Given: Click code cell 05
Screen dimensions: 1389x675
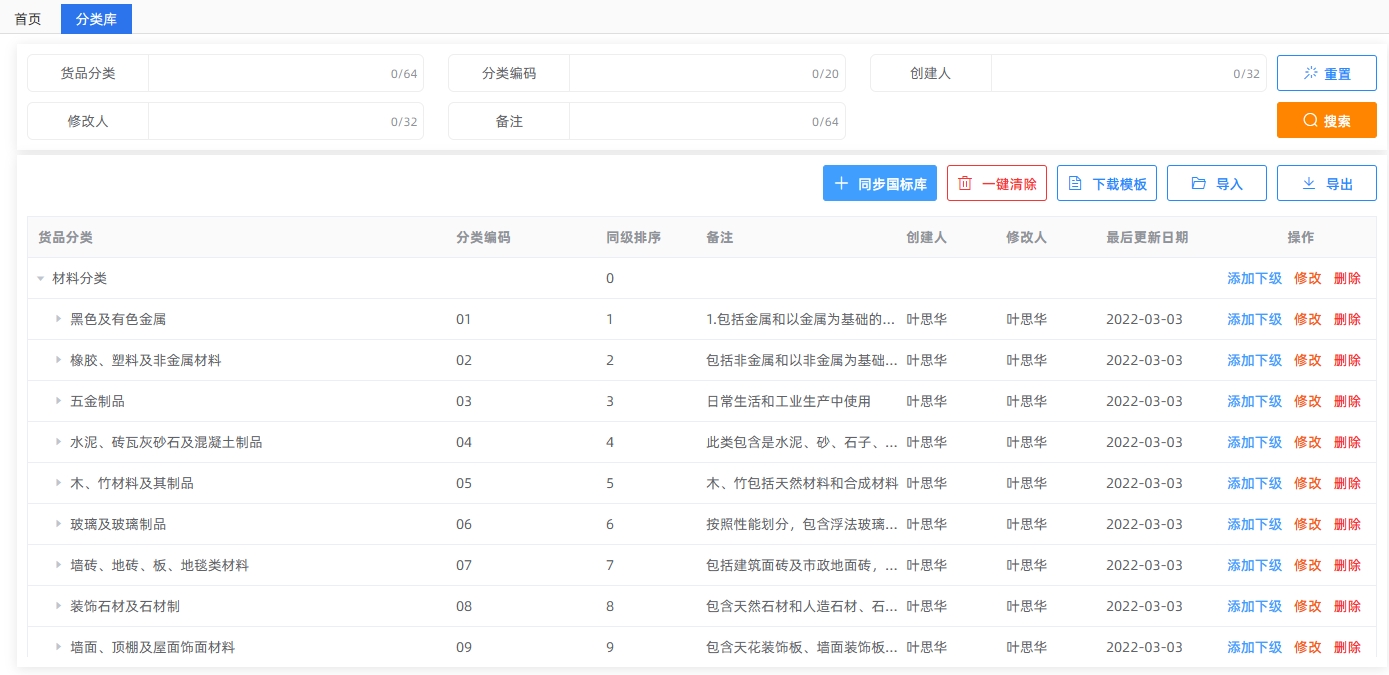Looking at the screenshot, I should tap(464, 484).
